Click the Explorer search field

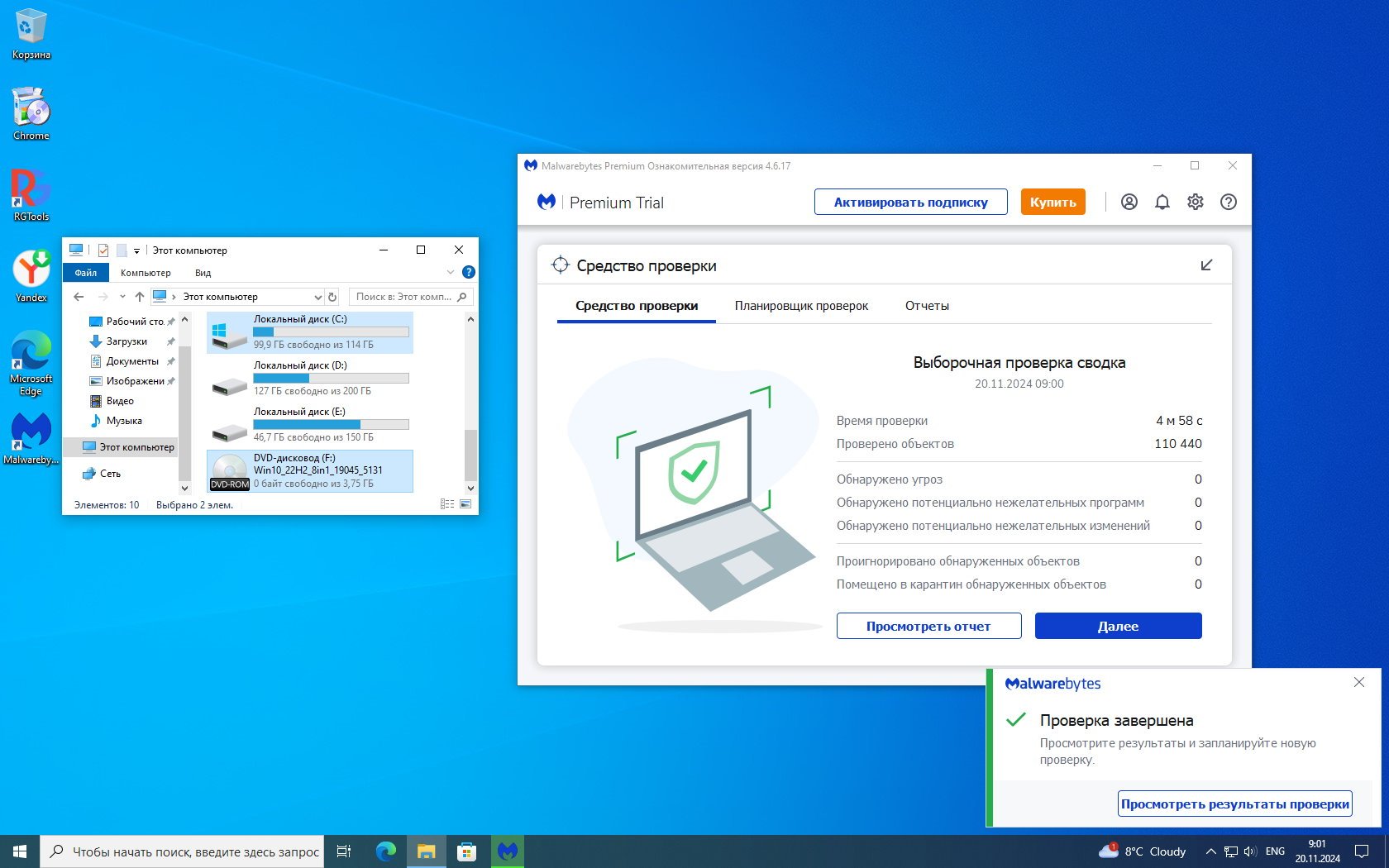coord(403,297)
